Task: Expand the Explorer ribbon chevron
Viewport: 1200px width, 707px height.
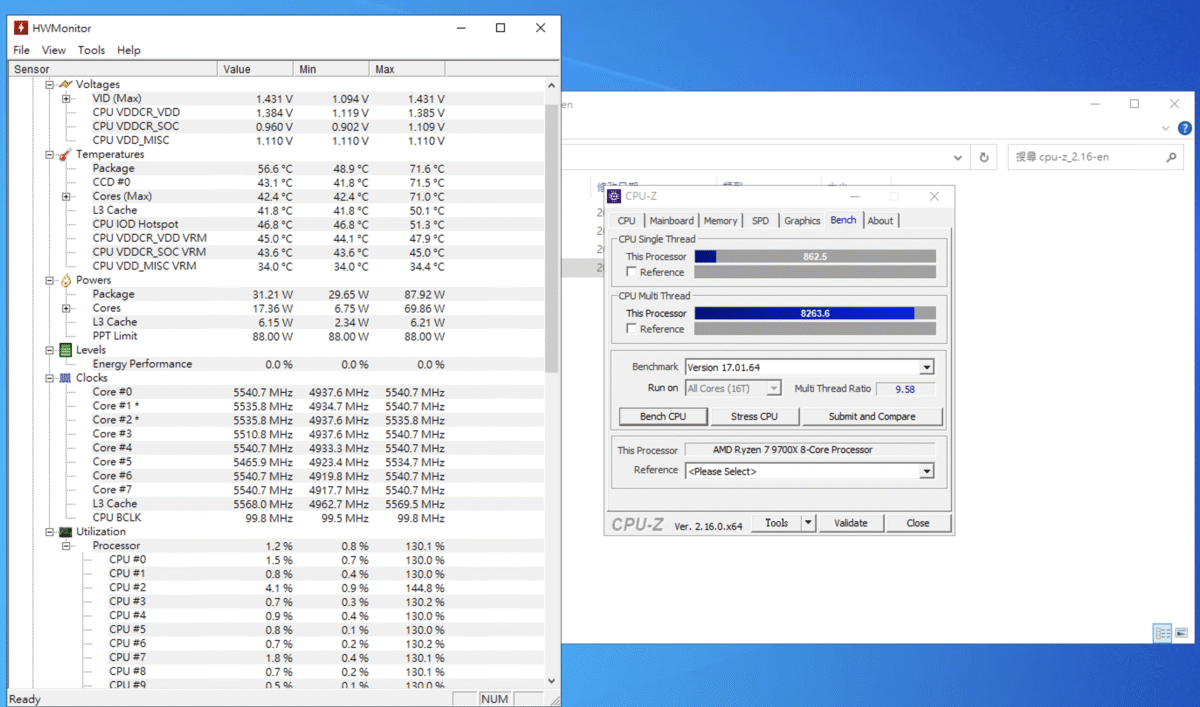Action: [1165, 129]
